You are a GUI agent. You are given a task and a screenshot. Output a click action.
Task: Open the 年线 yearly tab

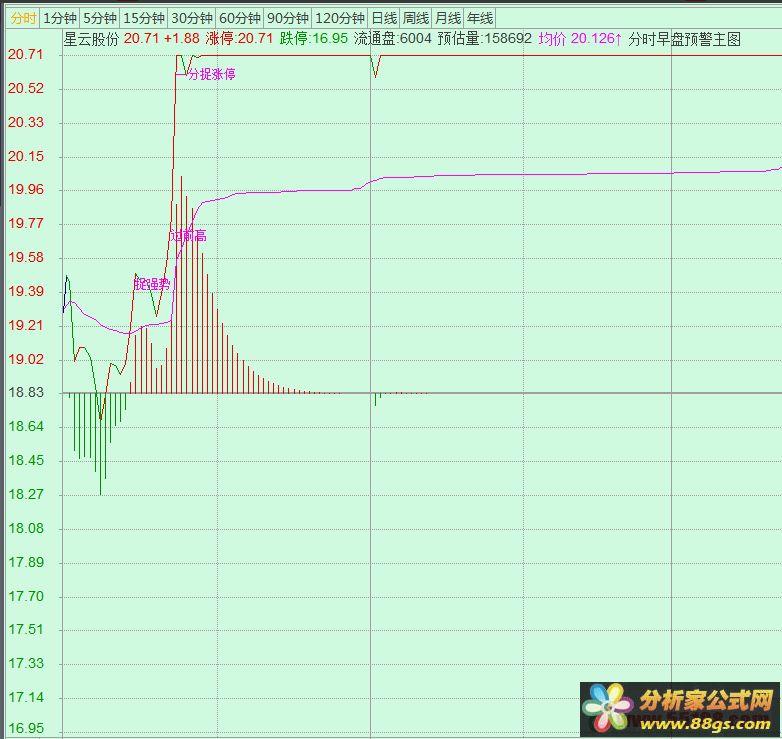(480, 18)
